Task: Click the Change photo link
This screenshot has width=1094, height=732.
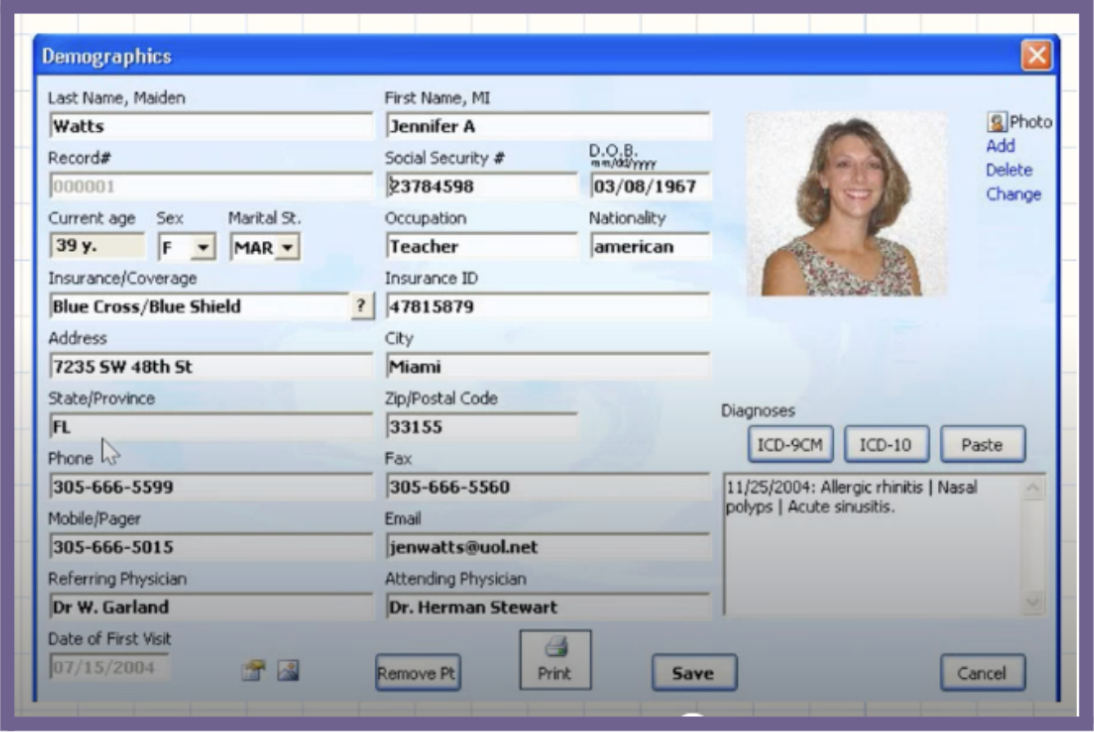Action: [x=1012, y=194]
